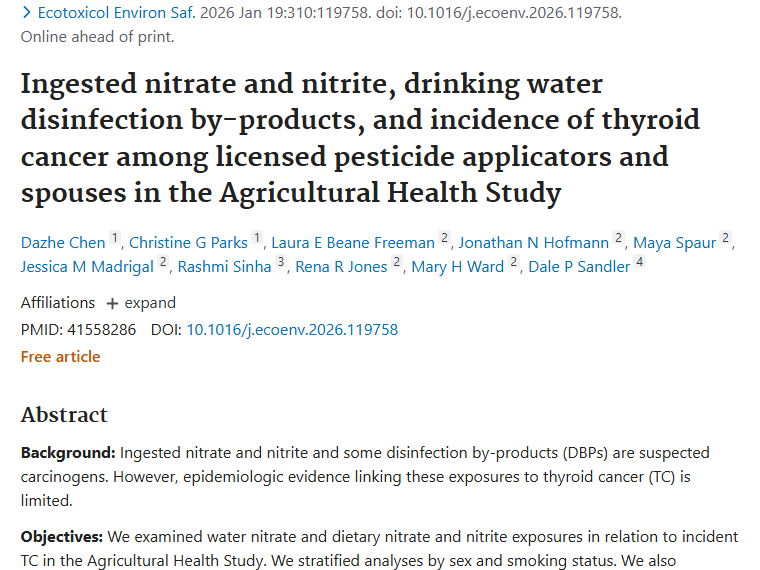Click affiliation superscript 3 after Rashmi Sinha

pyautogui.click(x=281, y=263)
